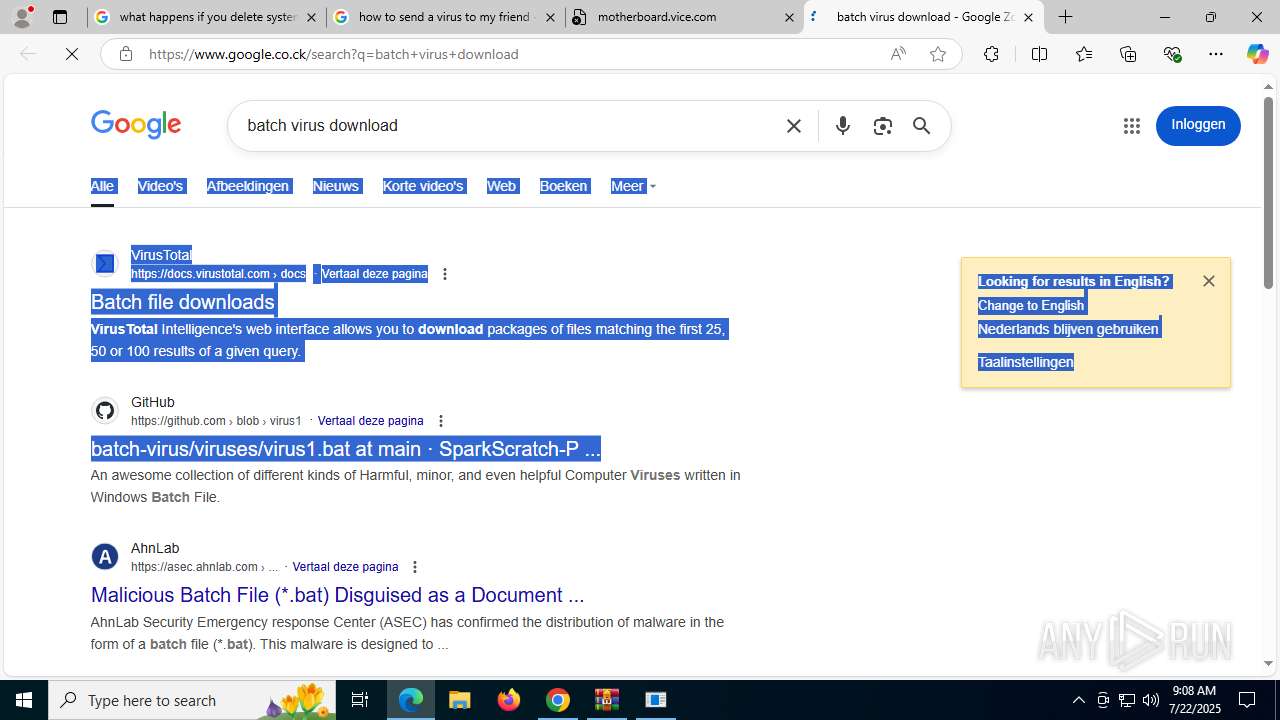
Task: Open a new browser tab
Action: click(1066, 17)
